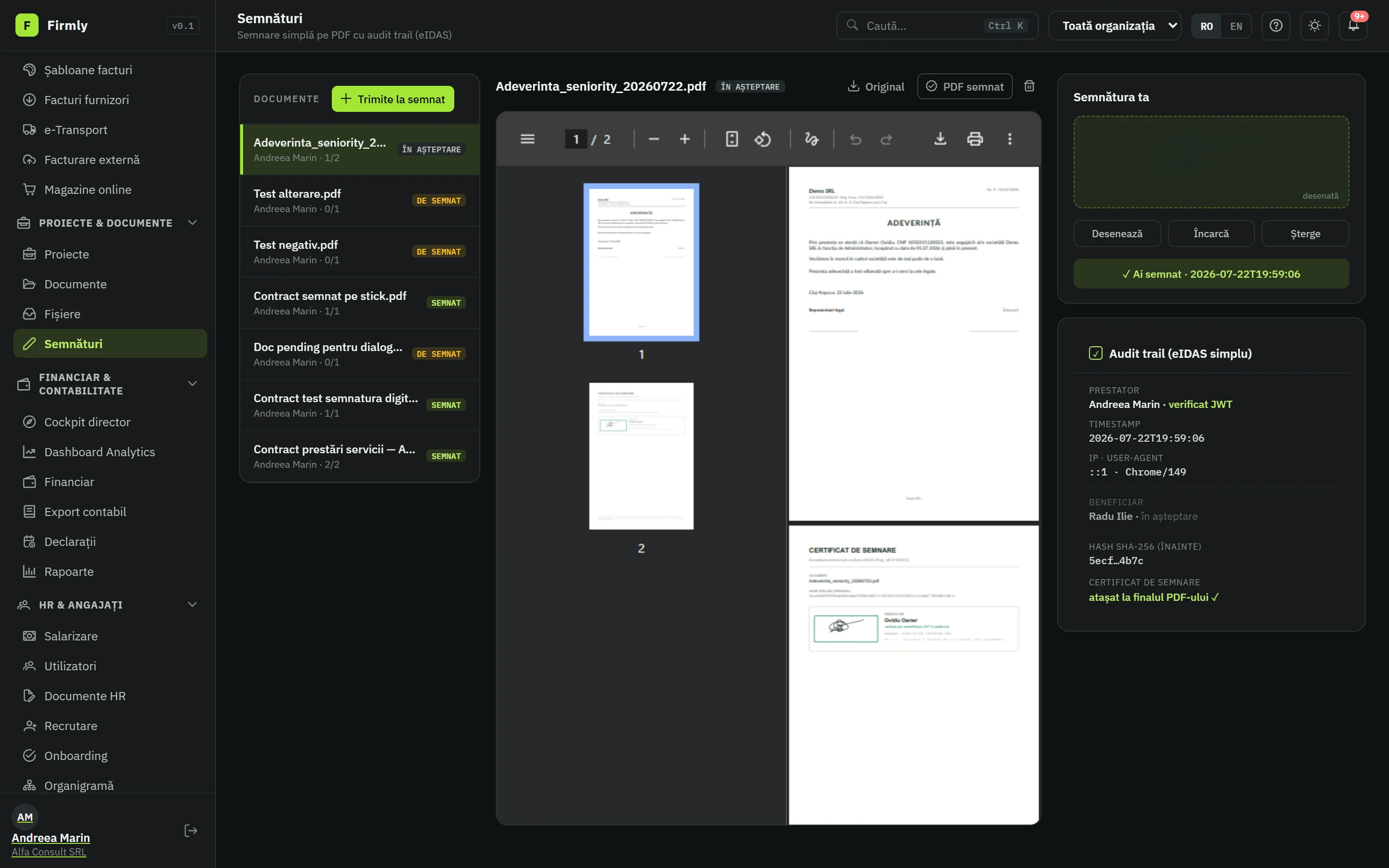
Task: Delete document with the trash icon
Action: (1029, 86)
